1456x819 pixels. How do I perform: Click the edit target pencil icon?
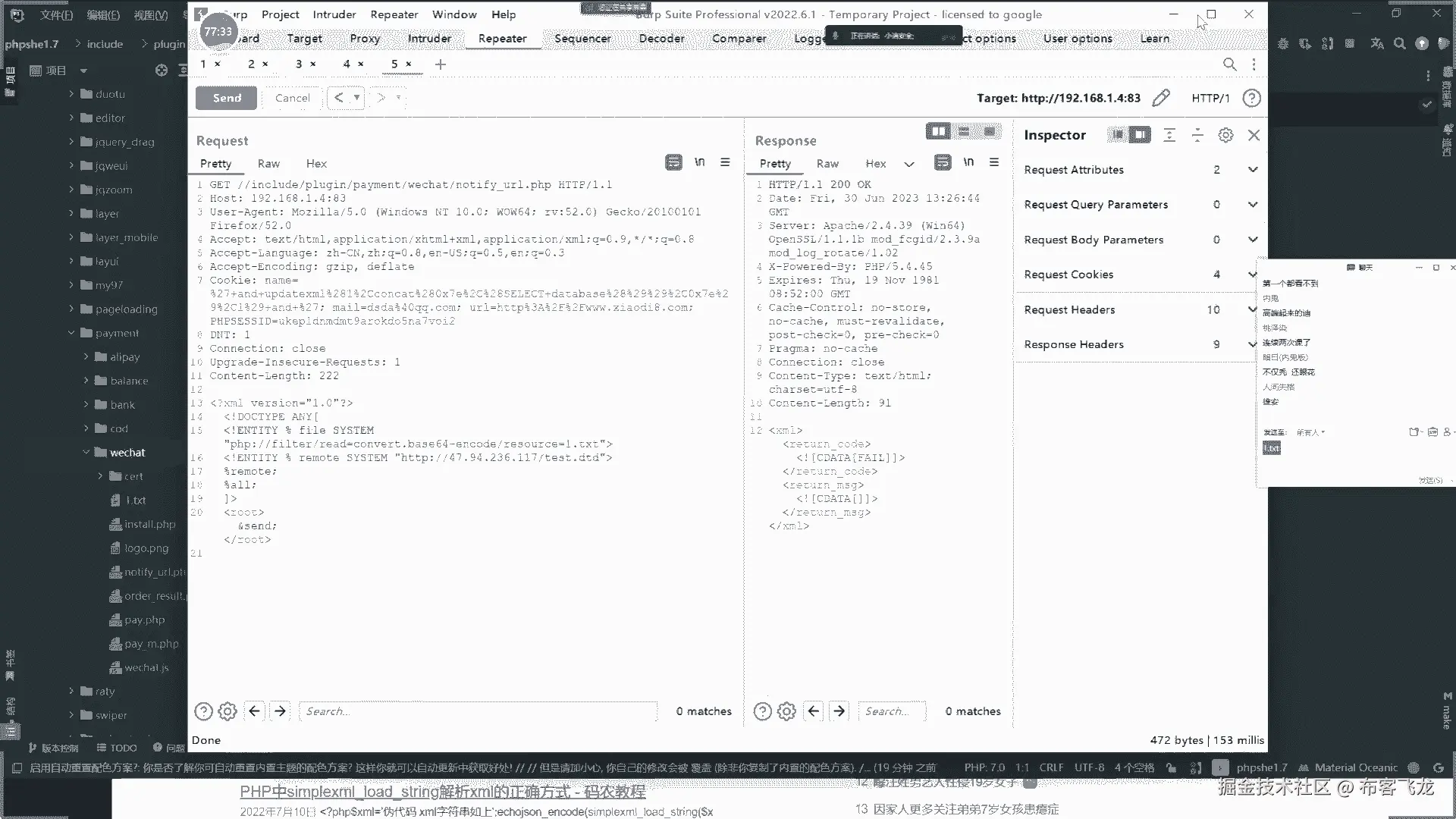click(x=1160, y=98)
